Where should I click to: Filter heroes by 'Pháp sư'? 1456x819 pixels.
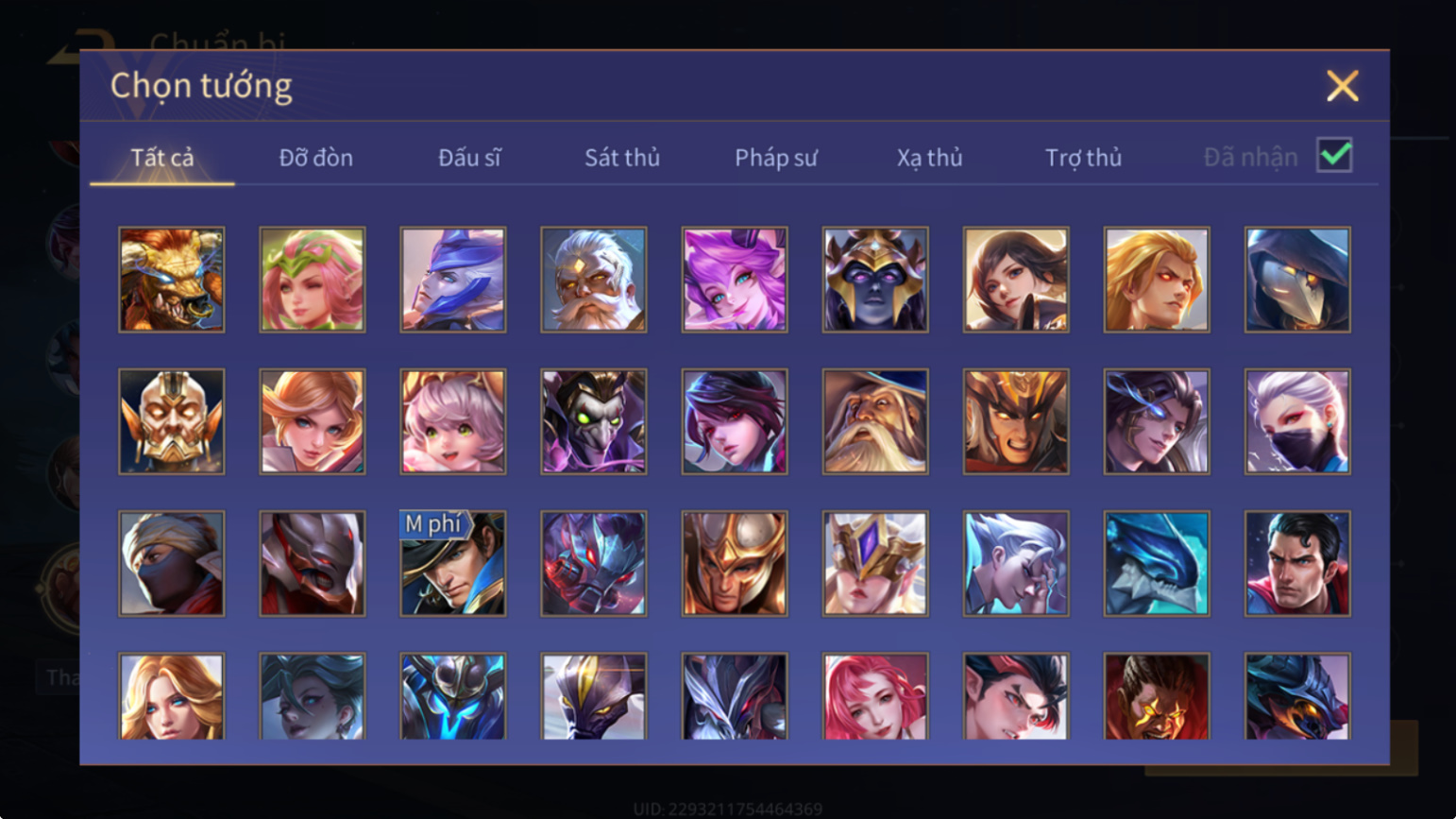click(776, 158)
